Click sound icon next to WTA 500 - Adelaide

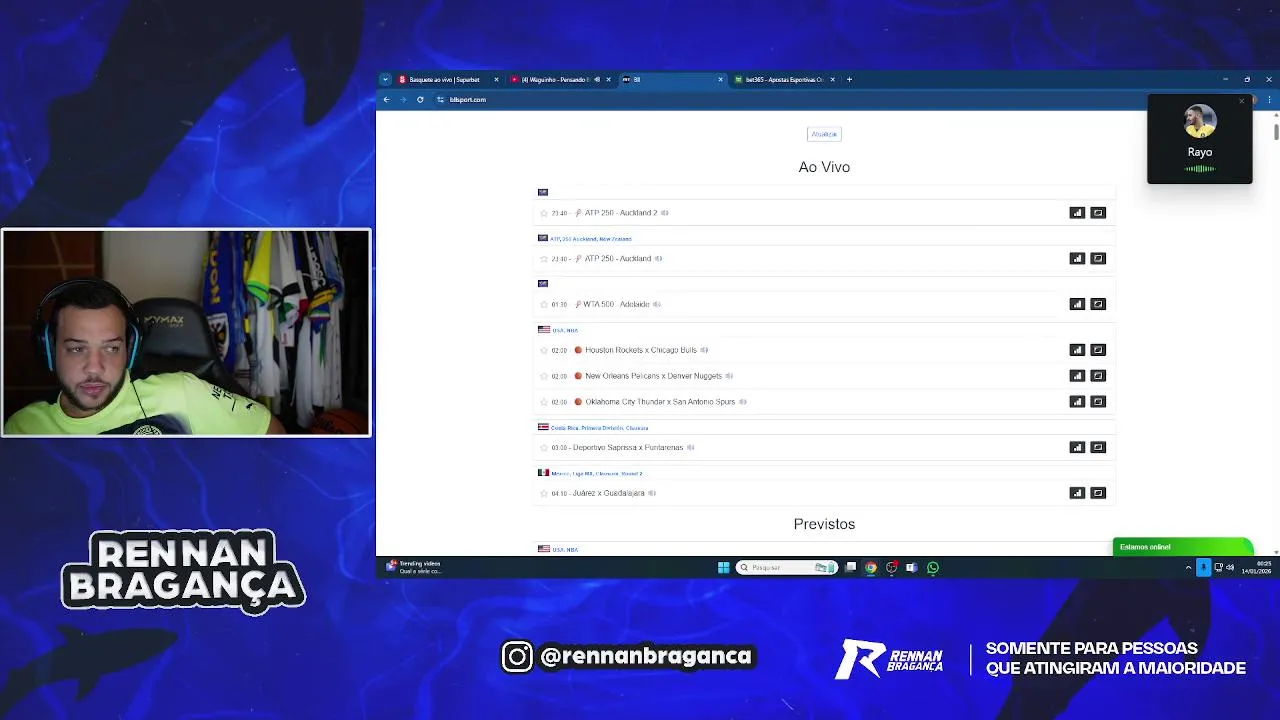pos(657,304)
